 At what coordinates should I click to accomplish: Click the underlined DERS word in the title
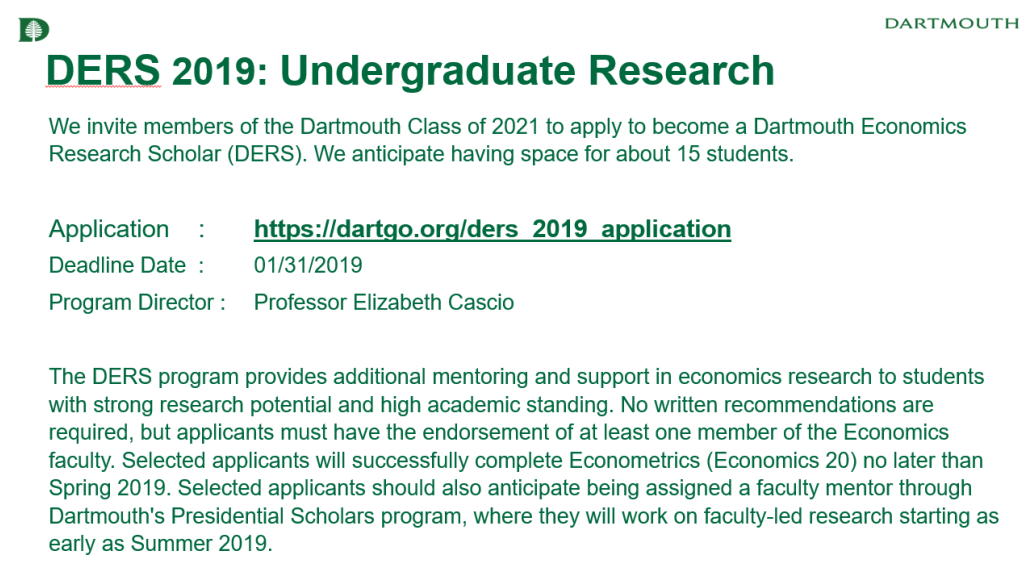103,70
